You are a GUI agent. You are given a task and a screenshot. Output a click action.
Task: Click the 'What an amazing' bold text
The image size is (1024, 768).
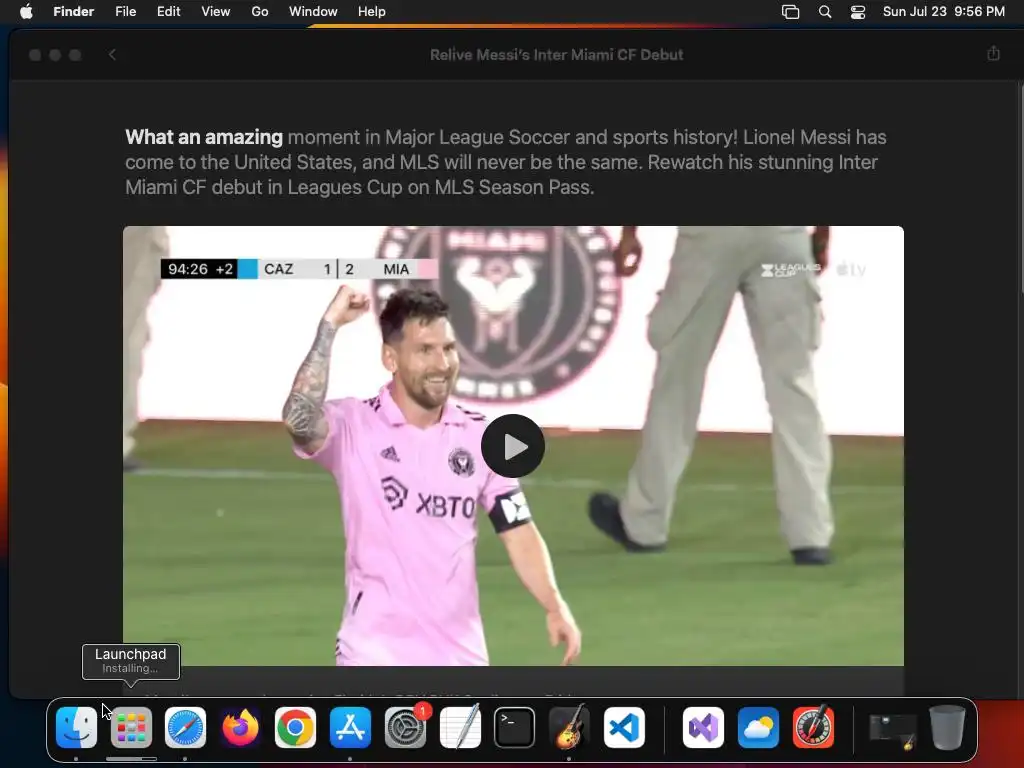point(204,137)
